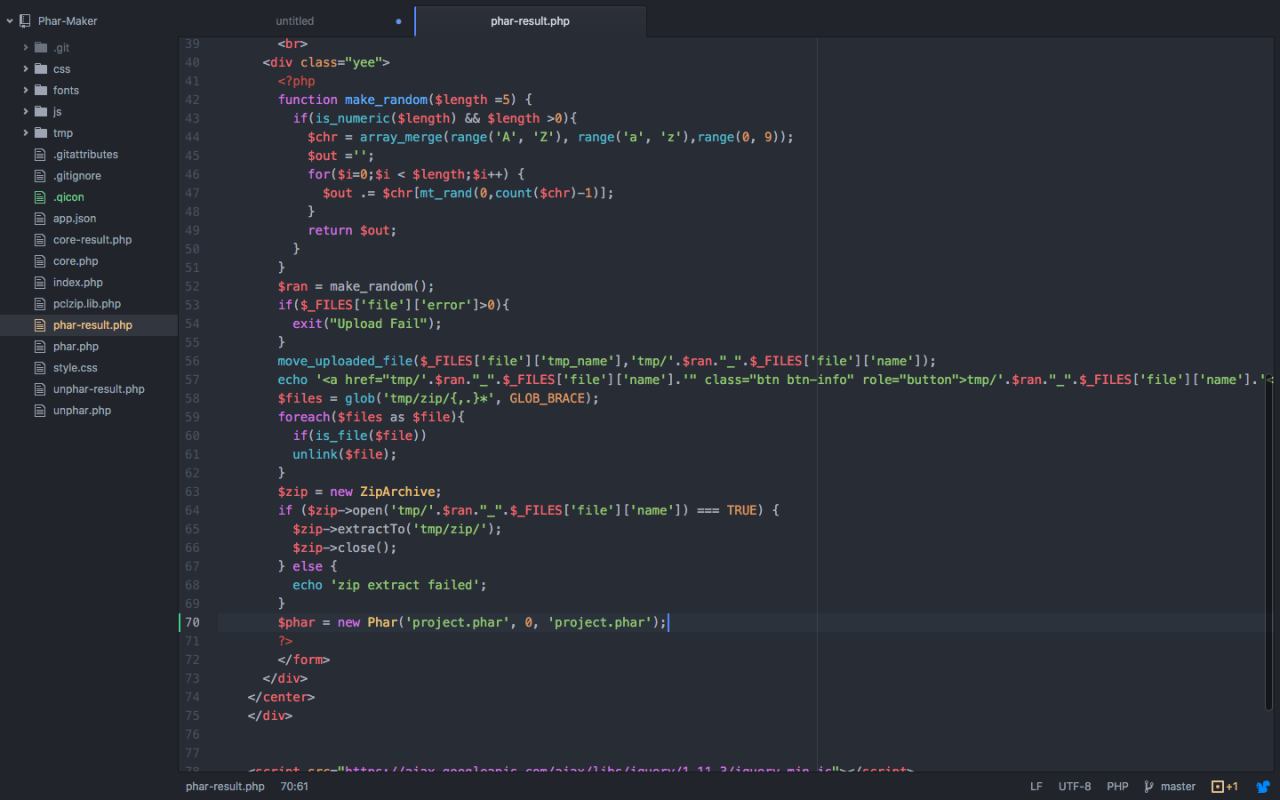The width and height of the screenshot is (1280, 800).
Task: Open phar.php from the tree
Action: point(76,346)
